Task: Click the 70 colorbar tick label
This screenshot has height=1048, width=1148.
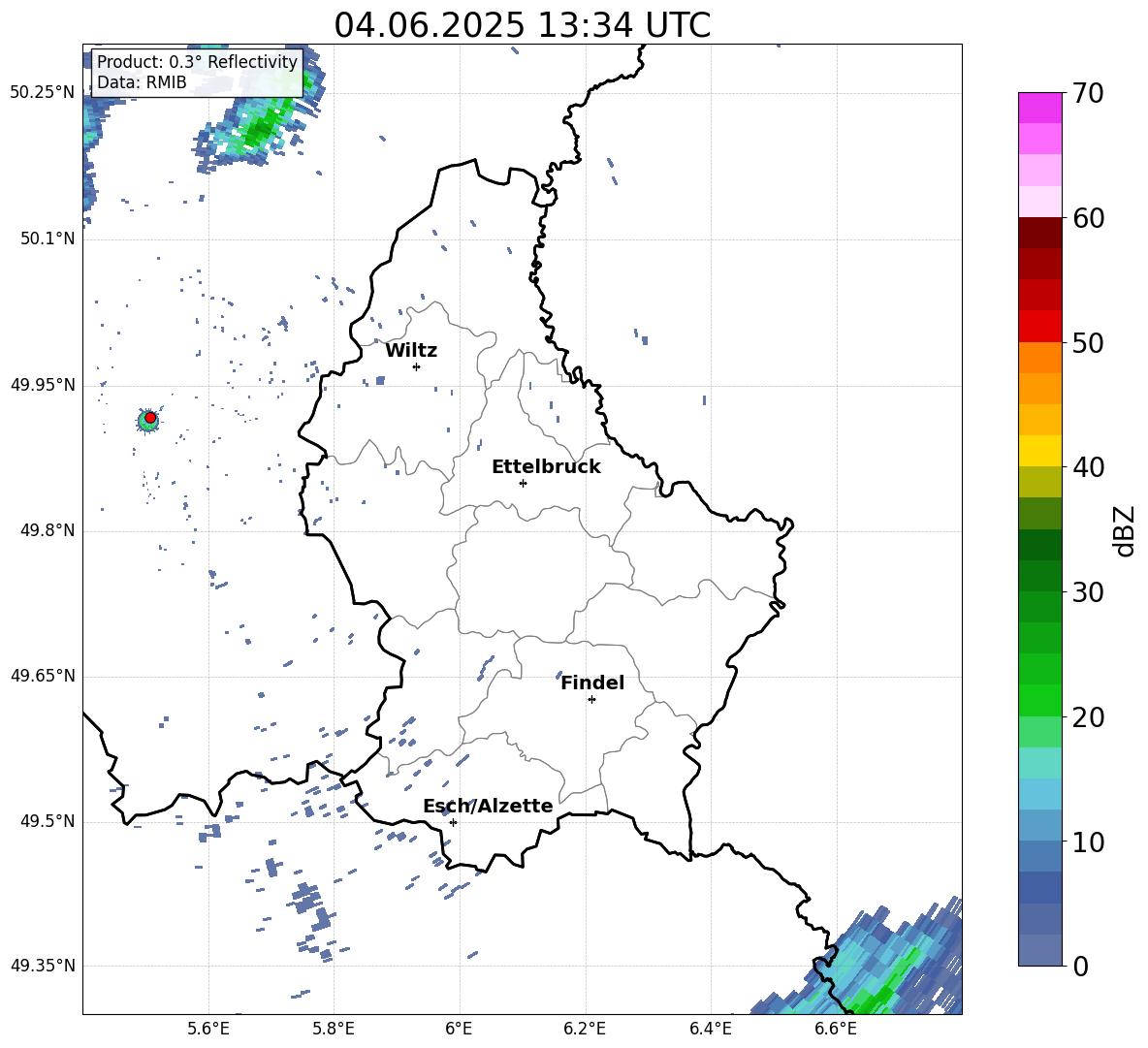Action: coord(1088,93)
